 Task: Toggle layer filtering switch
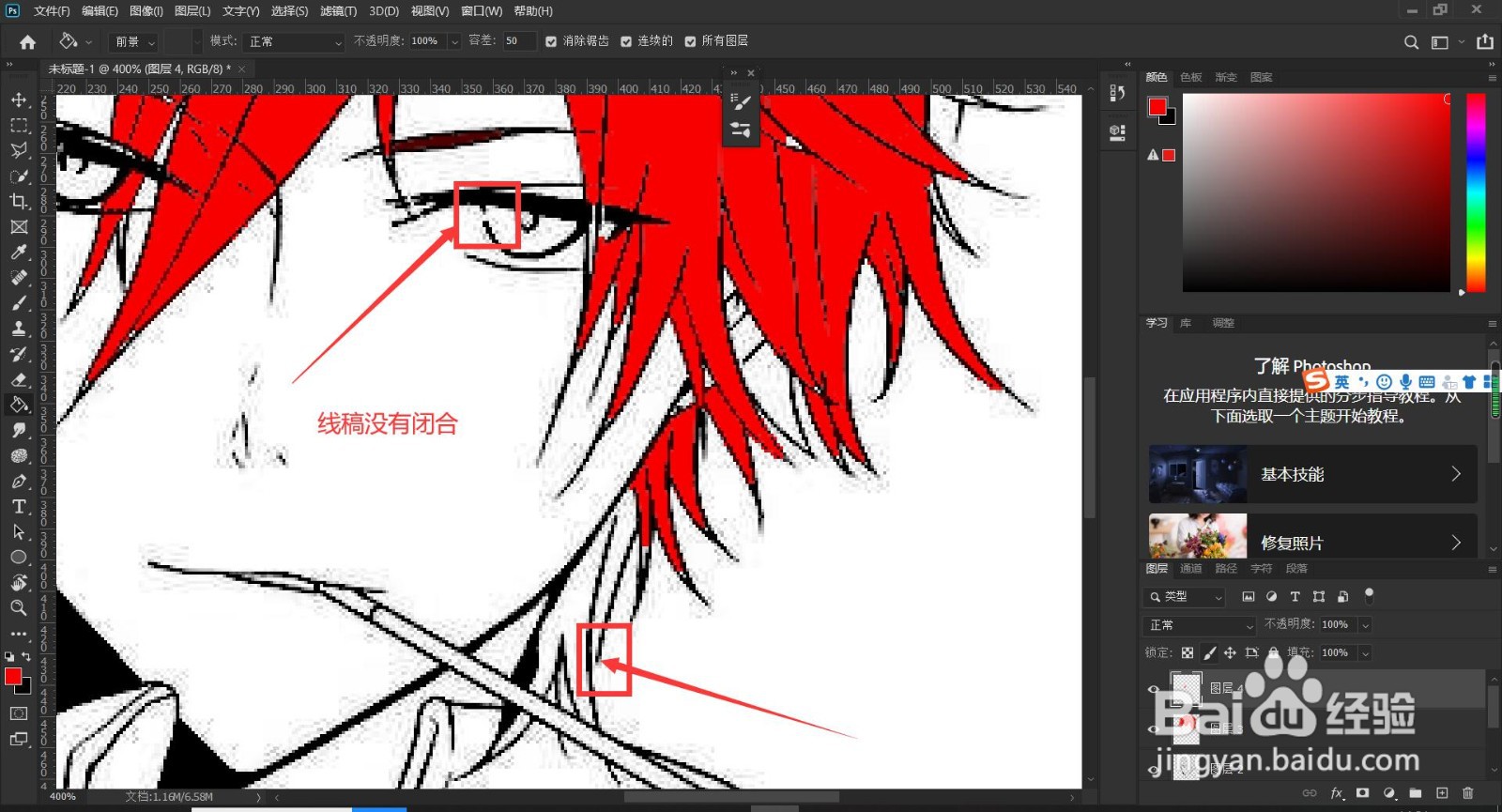[1369, 594]
